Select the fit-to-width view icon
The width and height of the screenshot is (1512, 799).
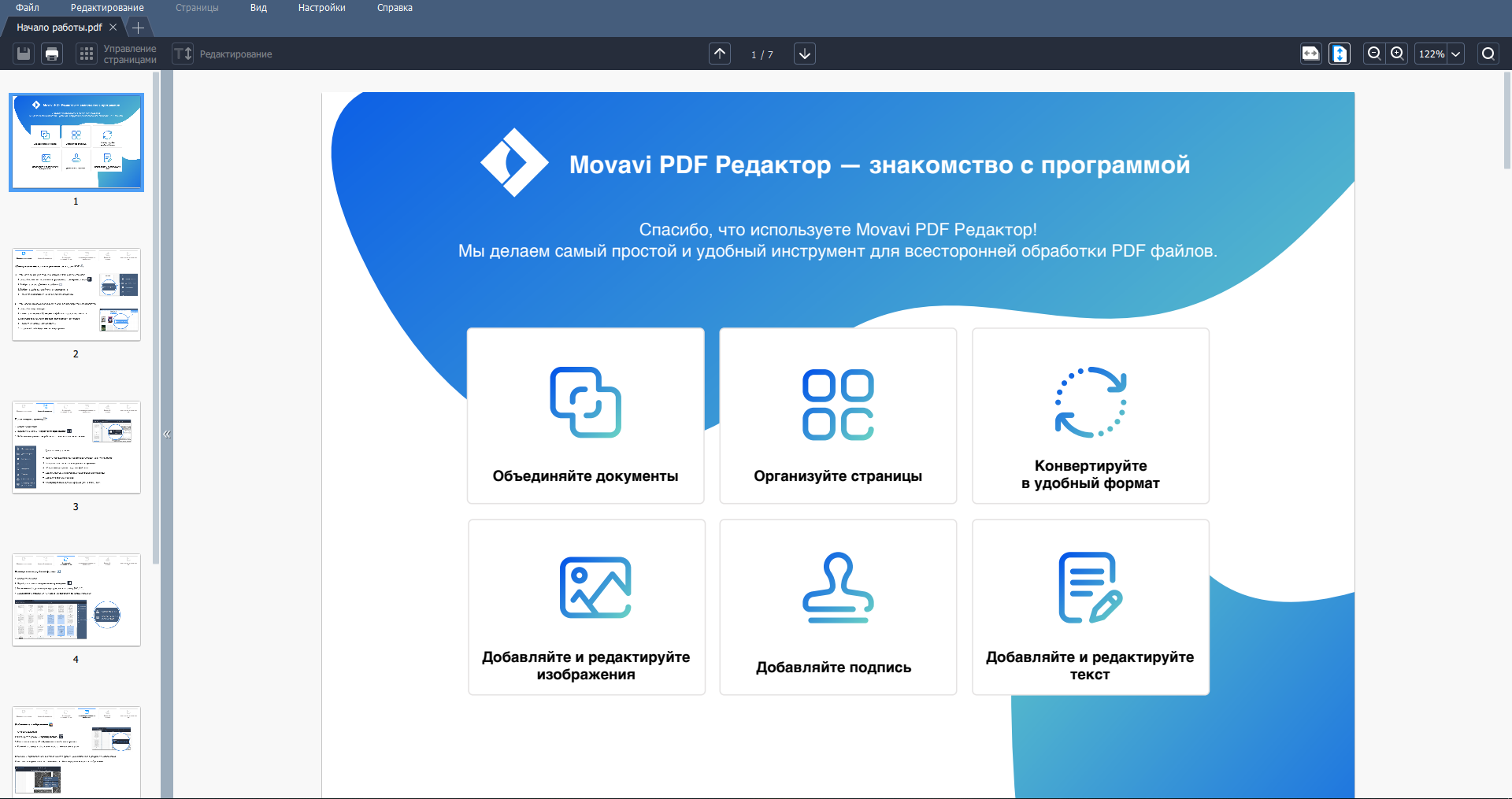(1310, 54)
